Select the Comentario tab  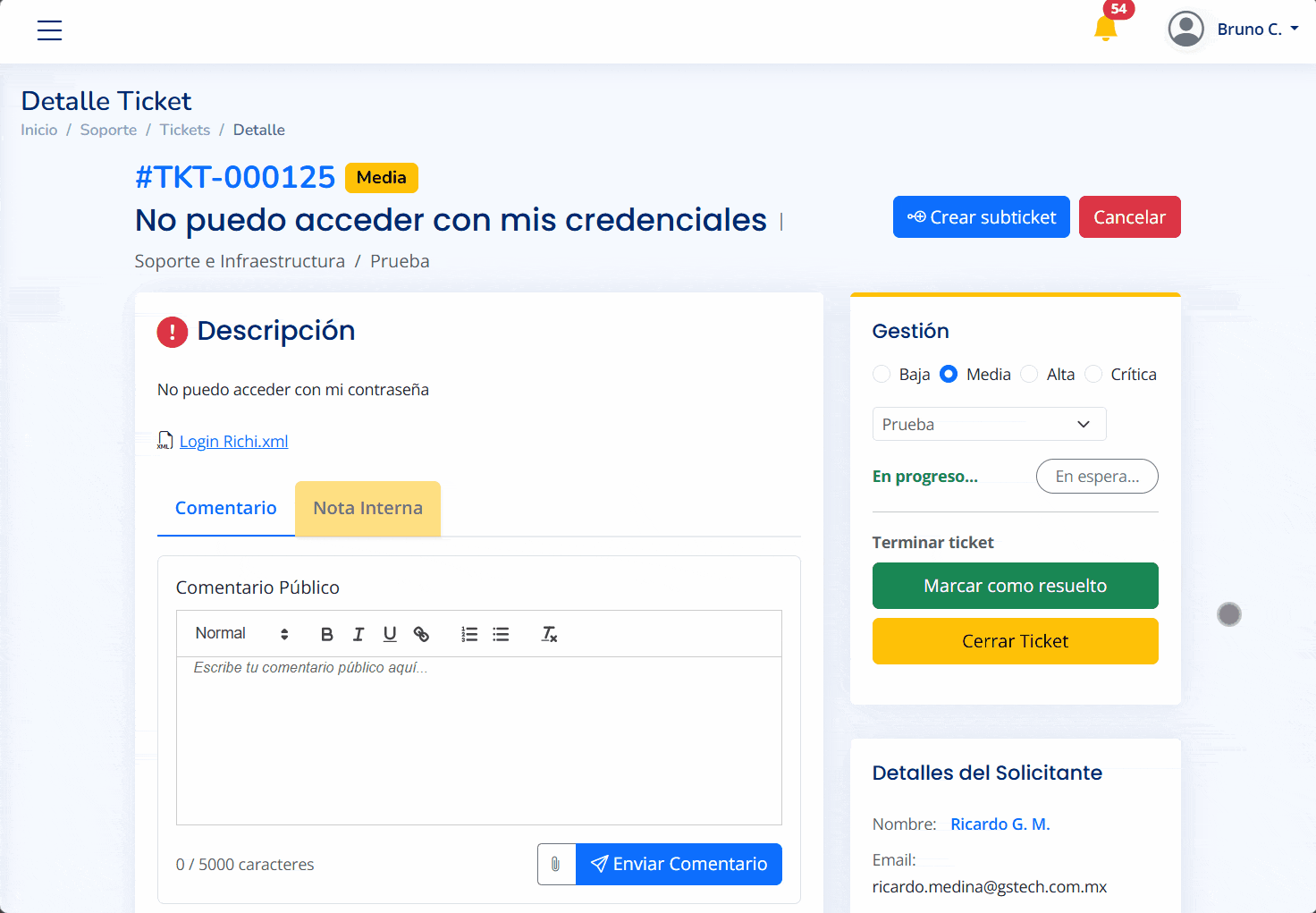pyautogui.click(x=225, y=508)
